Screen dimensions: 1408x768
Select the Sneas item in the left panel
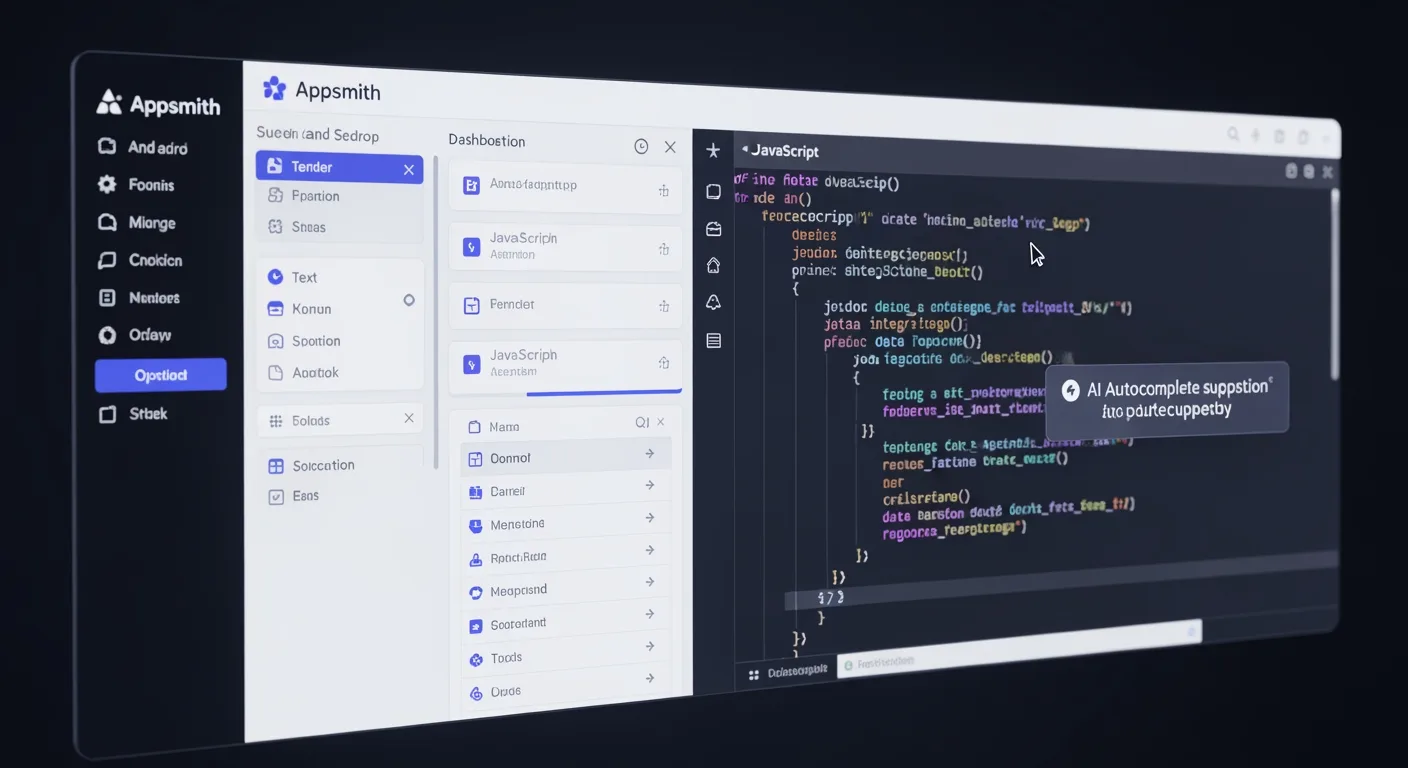point(339,227)
